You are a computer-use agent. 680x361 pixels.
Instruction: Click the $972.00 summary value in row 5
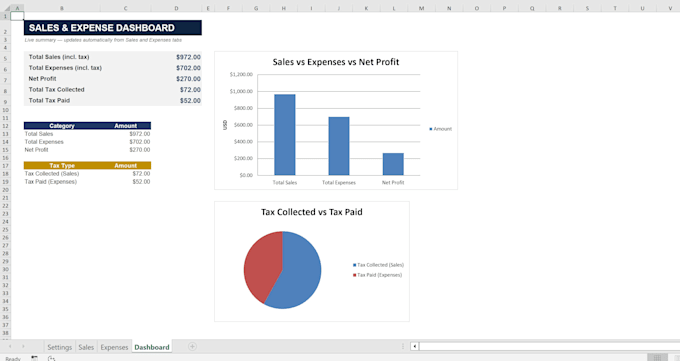pos(188,57)
